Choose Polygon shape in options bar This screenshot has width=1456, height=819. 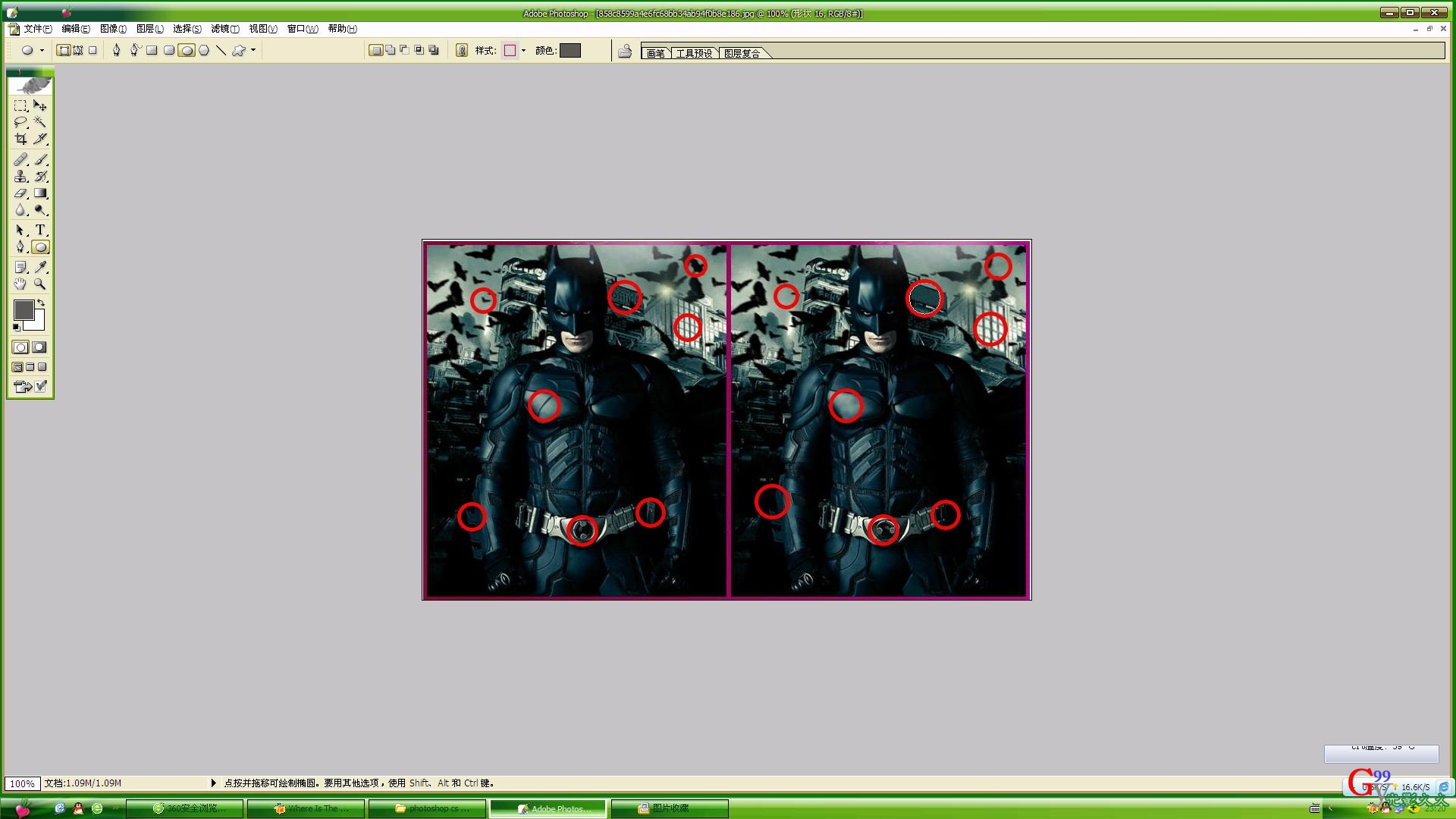click(x=204, y=50)
